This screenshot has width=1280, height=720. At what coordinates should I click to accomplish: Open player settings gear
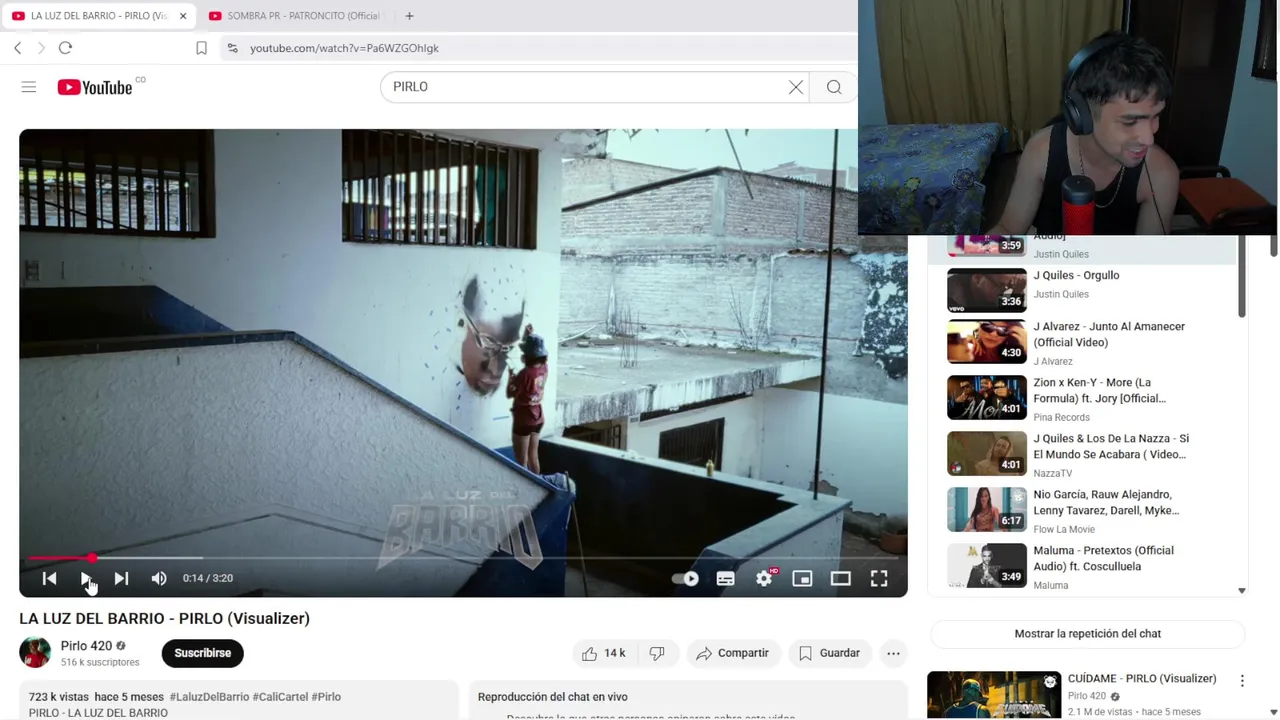[x=764, y=578]
